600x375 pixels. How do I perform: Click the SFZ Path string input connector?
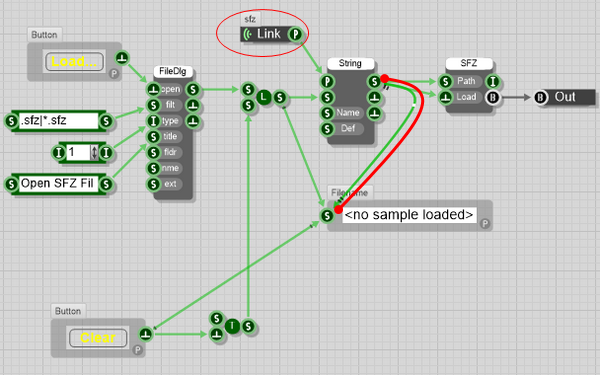pos(445,82)
